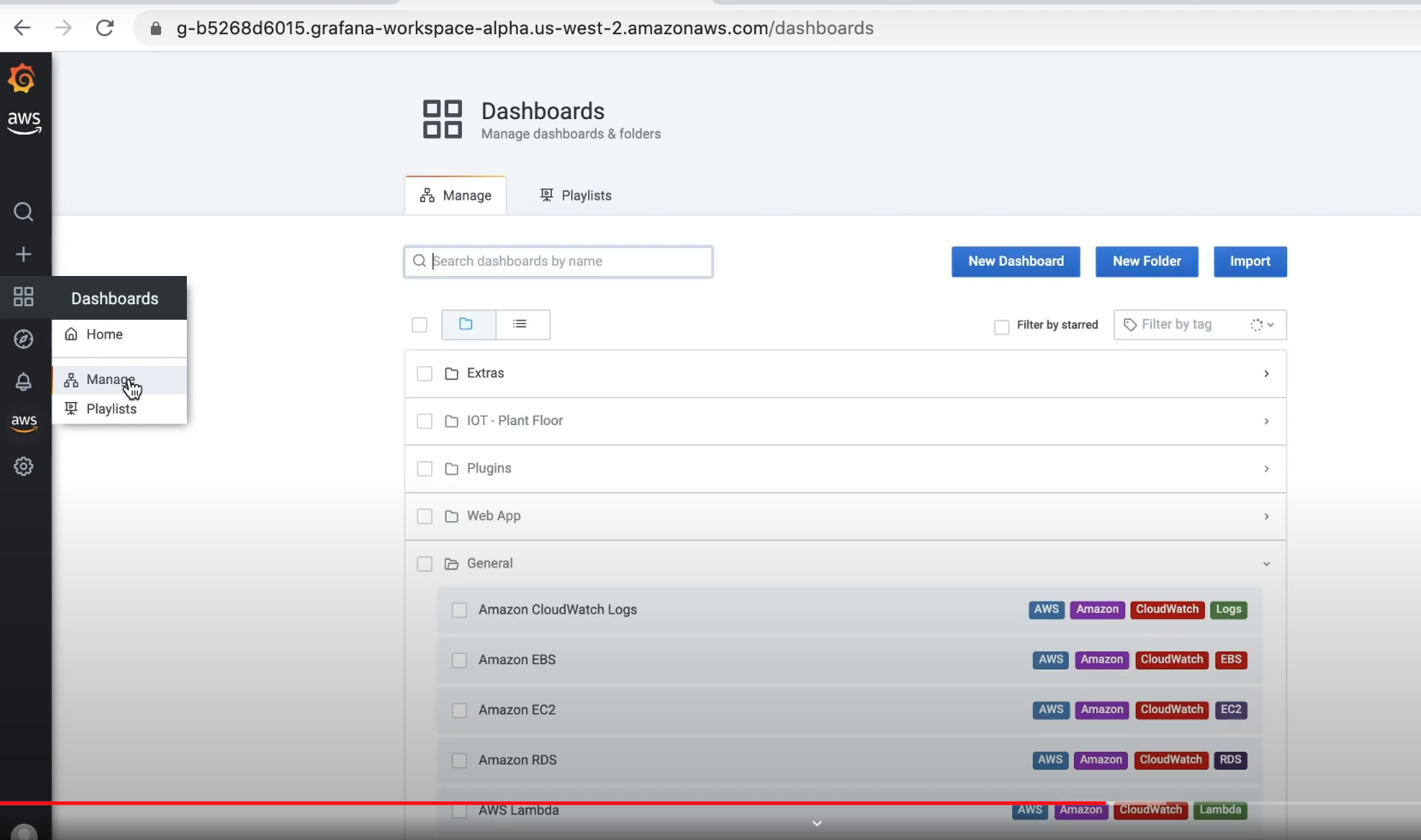Switch to the Playlists tab

[576, 195]
